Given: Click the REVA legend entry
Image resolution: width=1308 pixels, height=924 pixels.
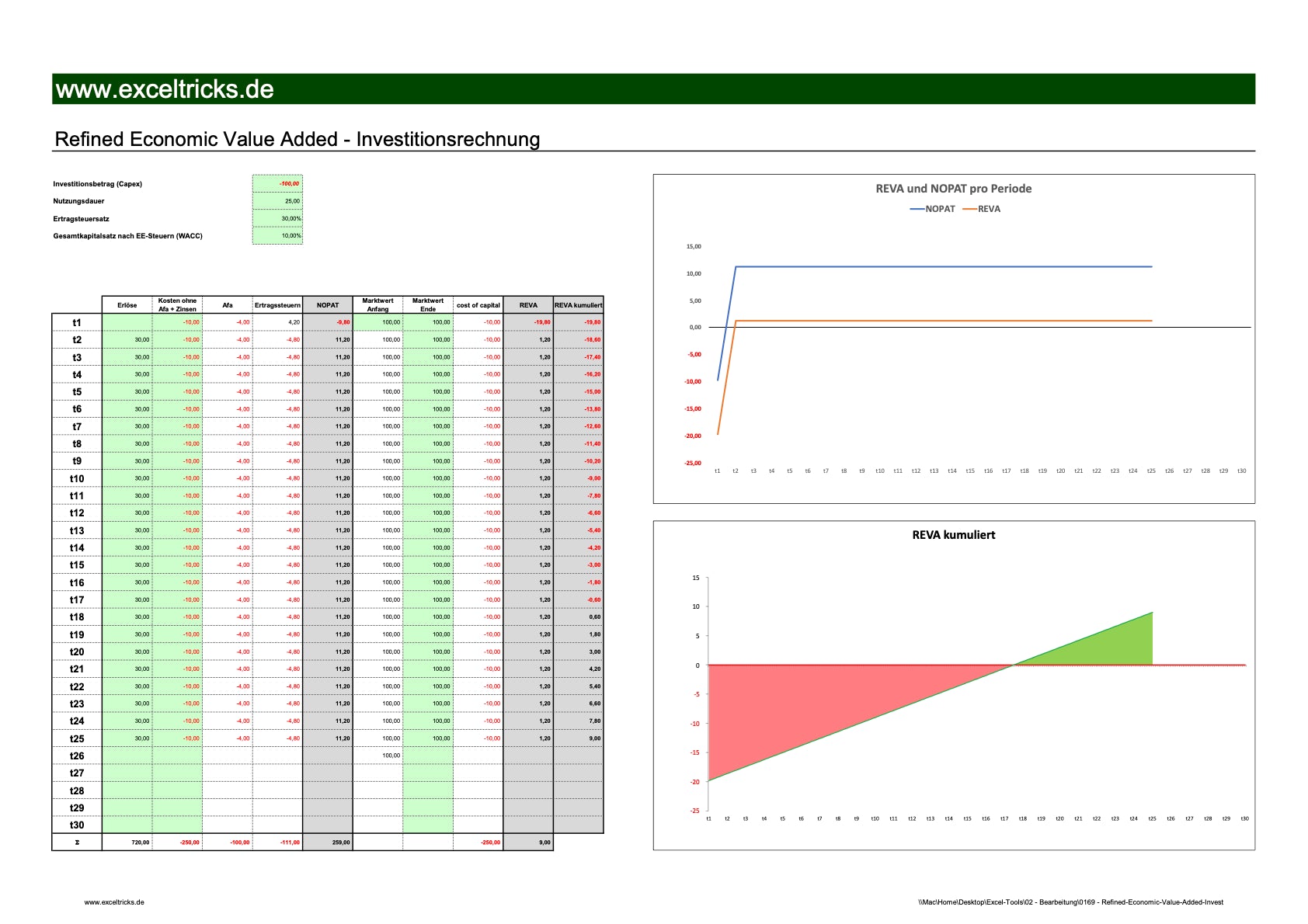Looking at the screenshot, I should pyautogui.click(x=982, y=209).
